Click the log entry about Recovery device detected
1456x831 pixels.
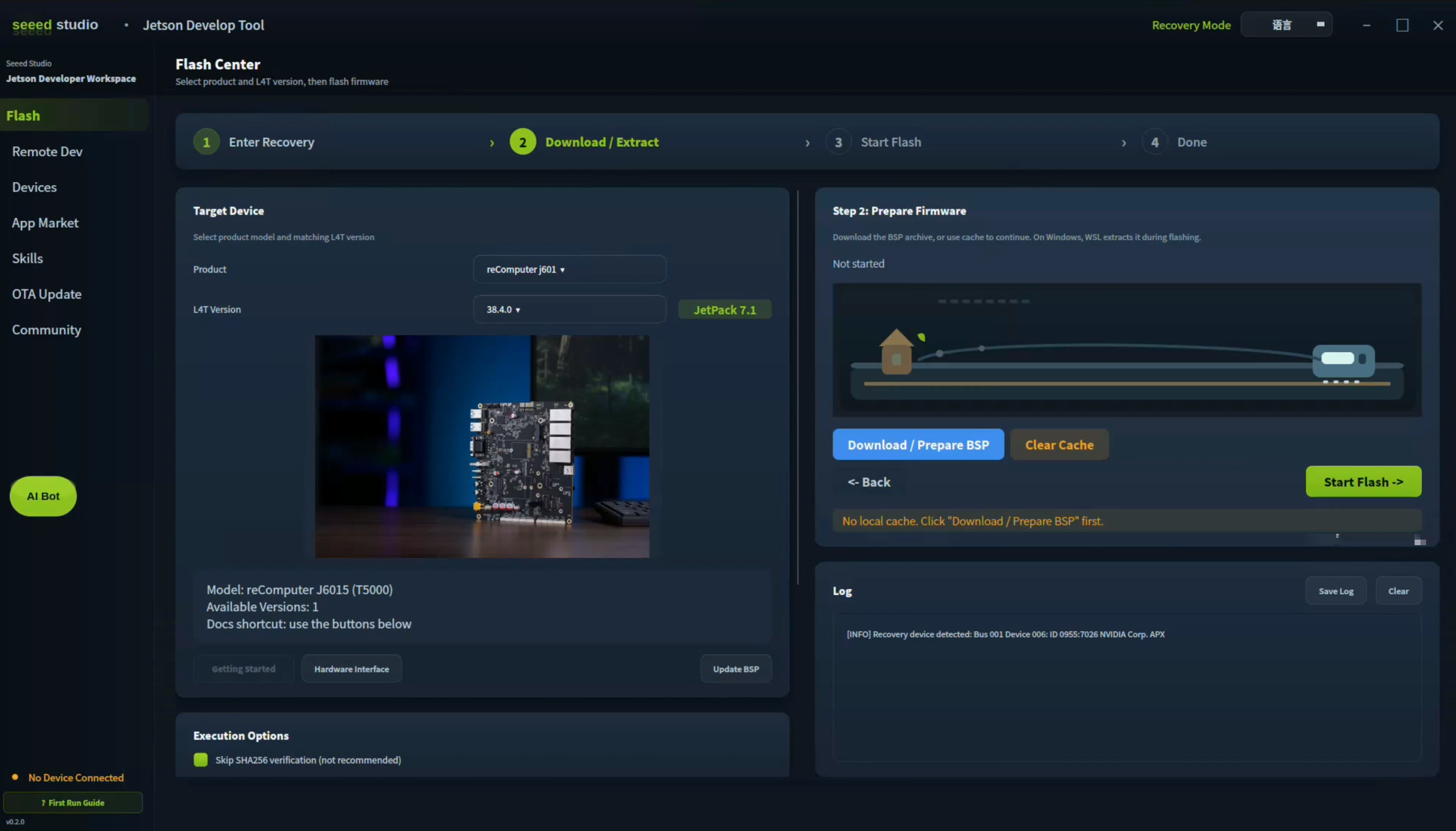pyautogui.click(x=1005, y=634)
